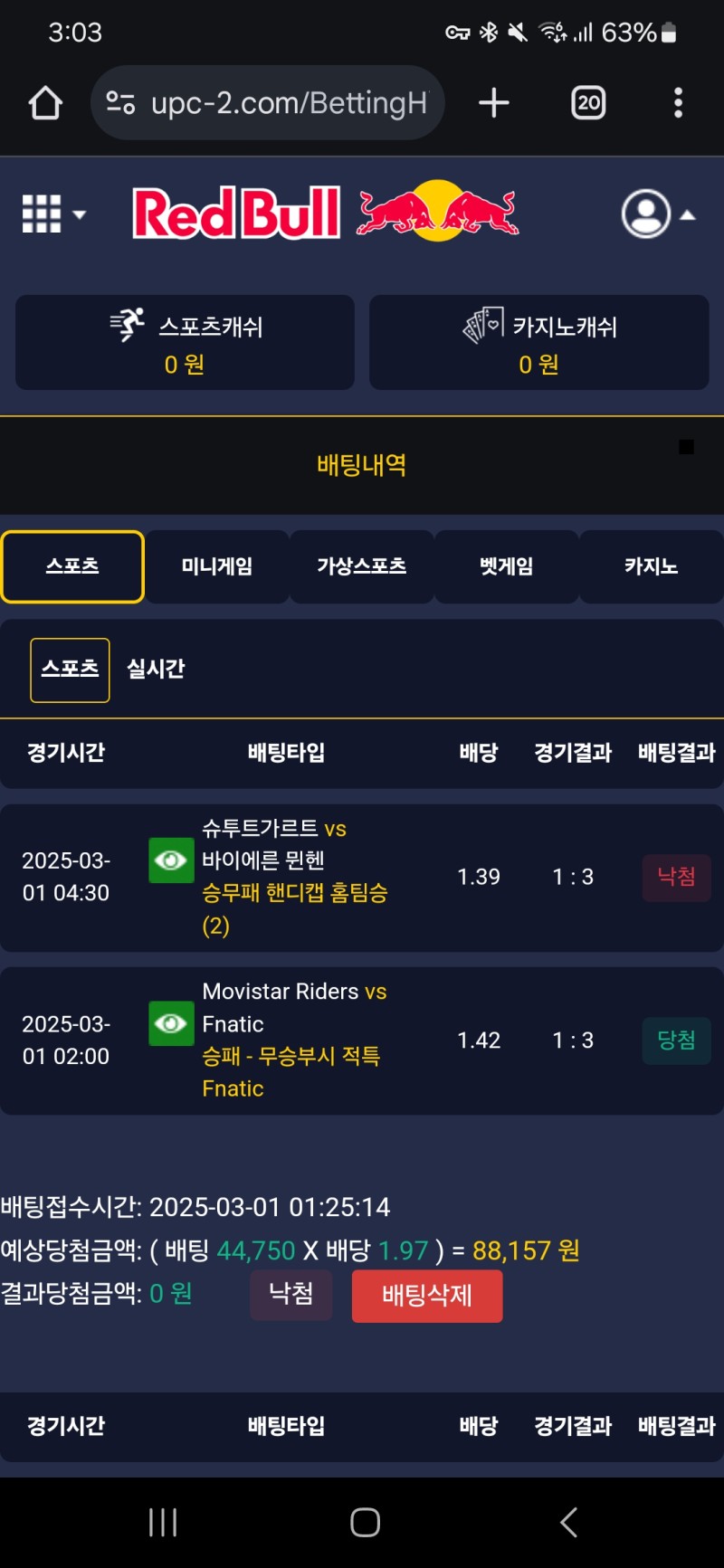Select the 미니게임 tab
Image resolution: width=724 pixels, height=1568 pixels.
[217, 566]
